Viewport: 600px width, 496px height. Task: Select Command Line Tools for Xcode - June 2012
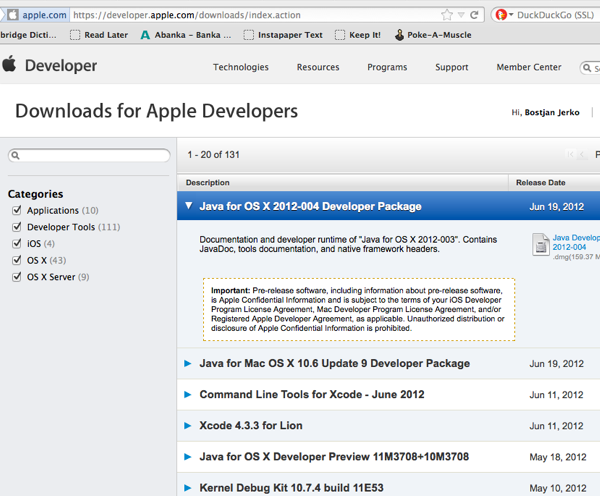312,394
